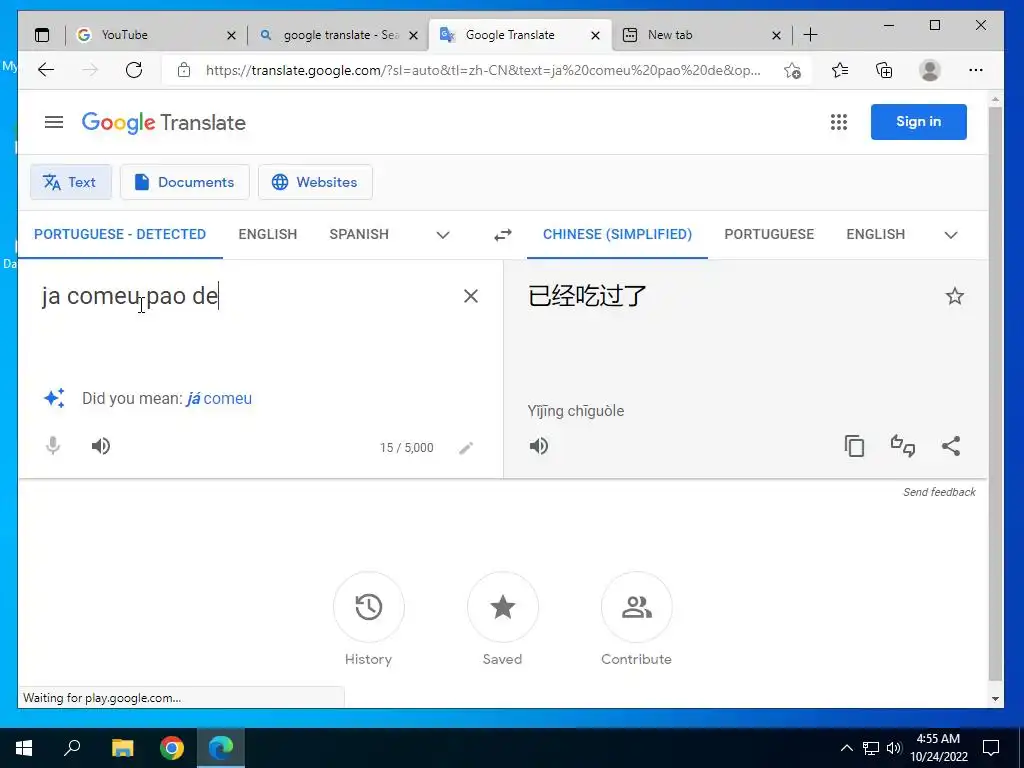Click the pencil input tools icon
This screenshot has width=1024, height=768.
466,447
